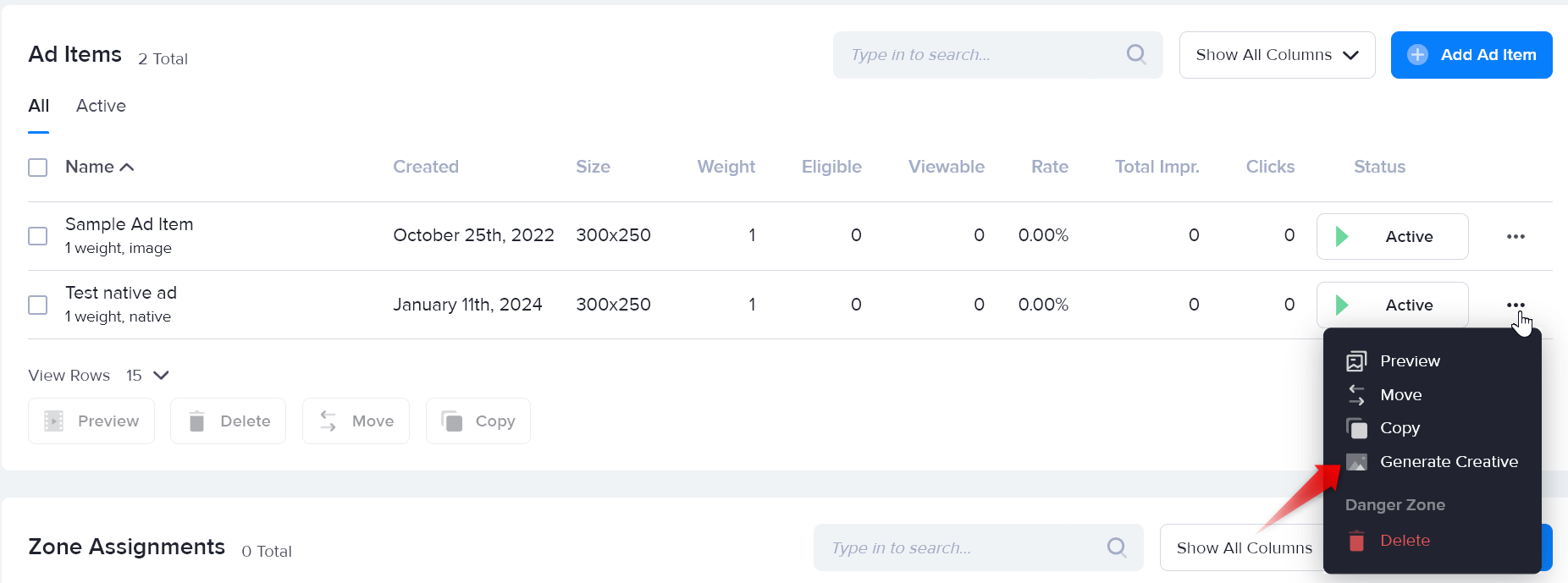Open the three-dot menu for Sample Ad Item
Image resolution: width=1568 pixels, height=583 pixels.
point(1516,236)
